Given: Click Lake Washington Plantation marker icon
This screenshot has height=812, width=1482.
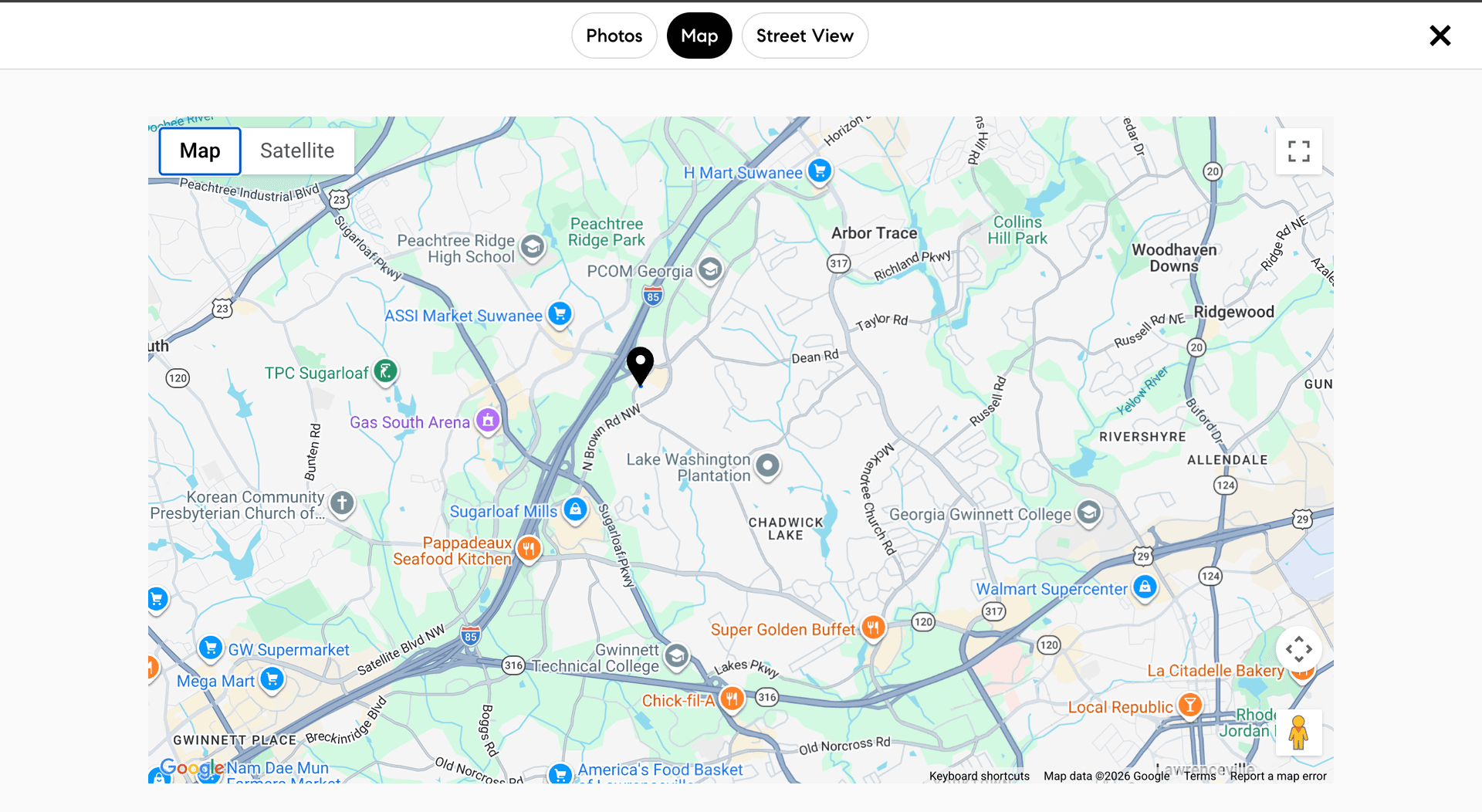Looking at the screenshot, I should 767,465.
